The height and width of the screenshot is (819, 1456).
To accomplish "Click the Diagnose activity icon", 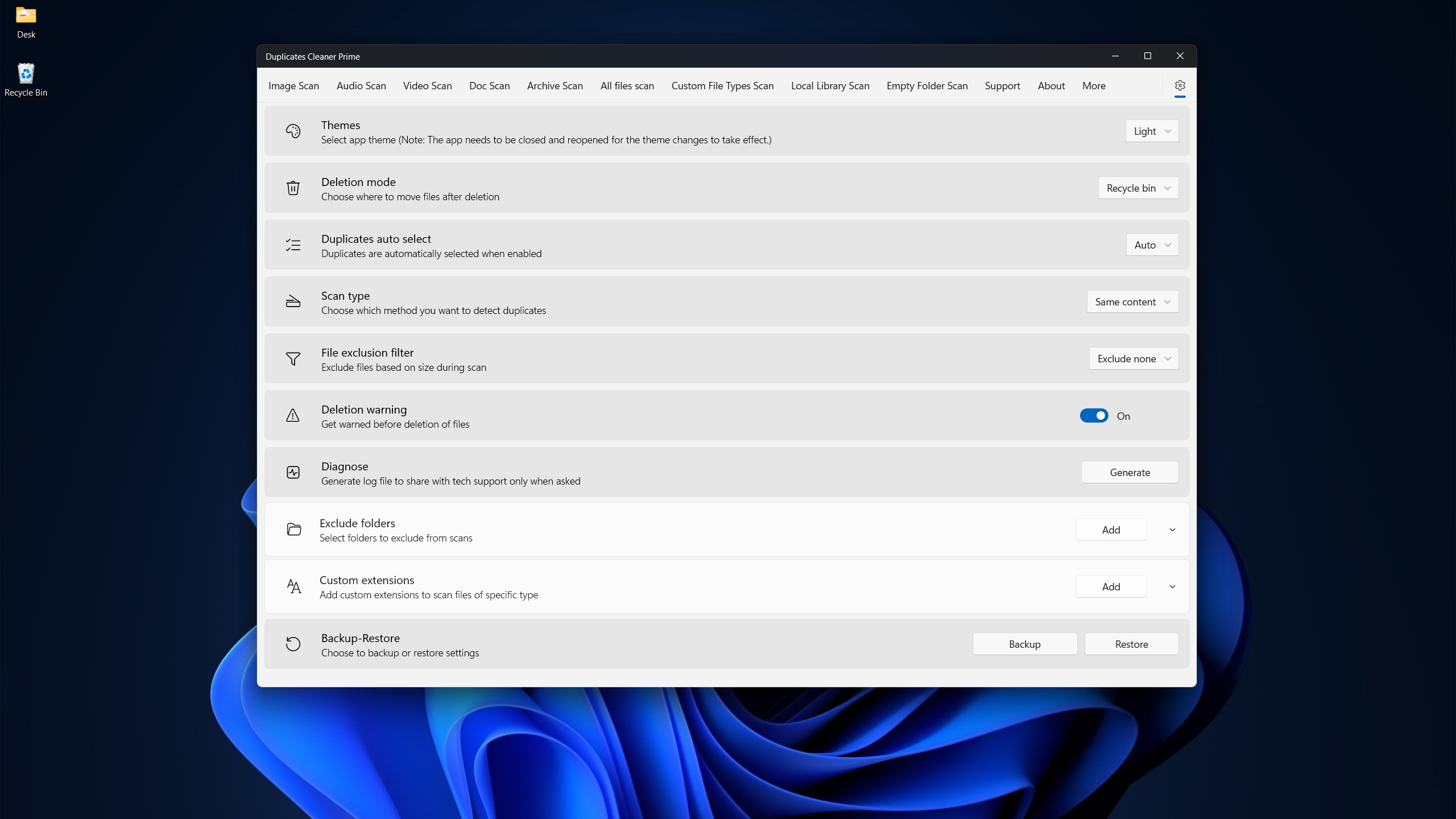I will tap(293, 472).
